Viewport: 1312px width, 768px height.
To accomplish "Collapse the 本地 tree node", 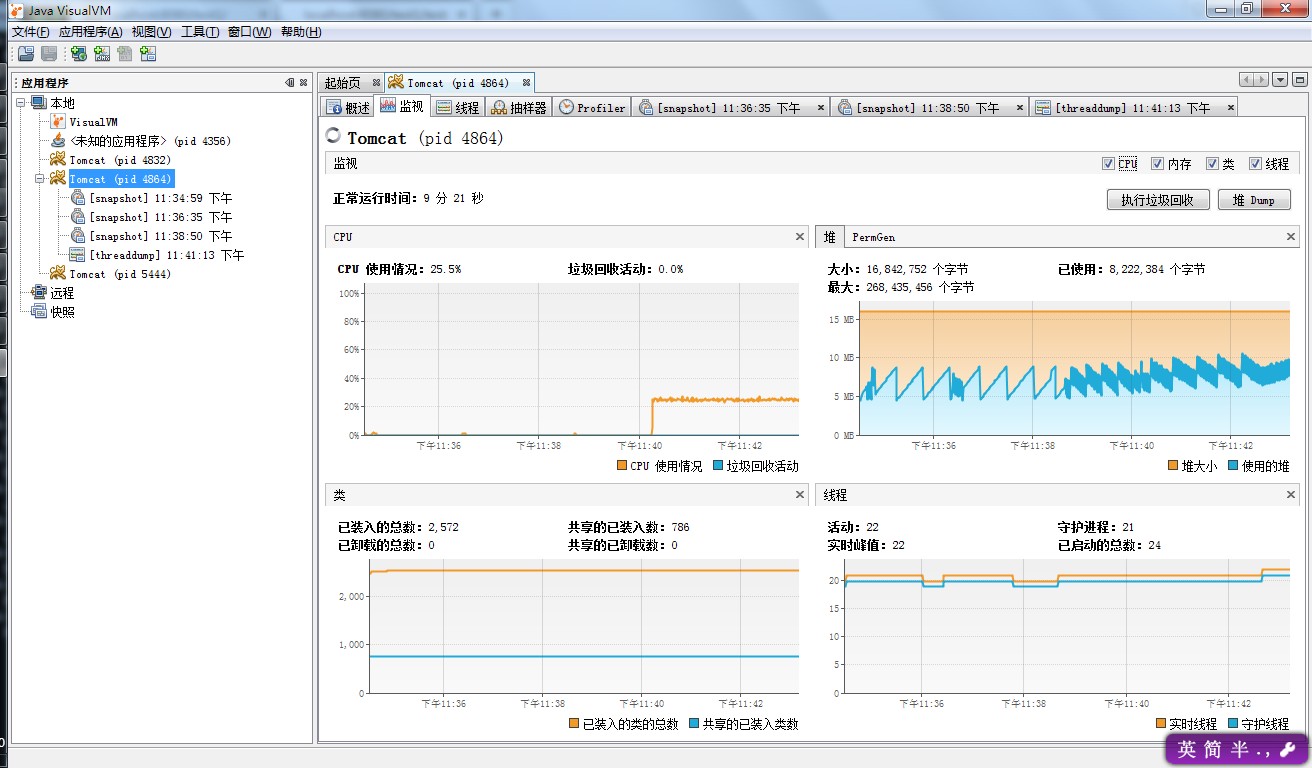I will (x=22, y=103).
